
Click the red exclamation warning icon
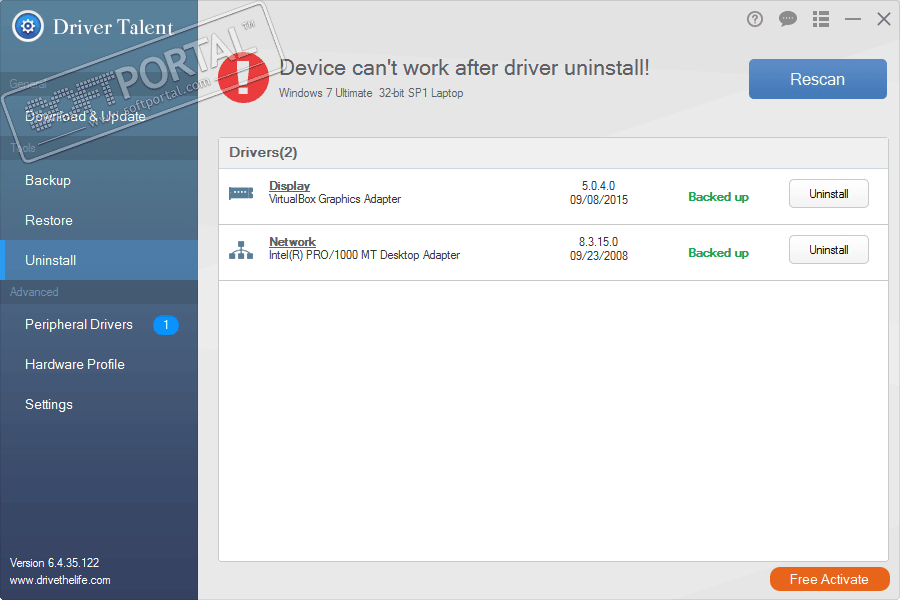[243, 78]
